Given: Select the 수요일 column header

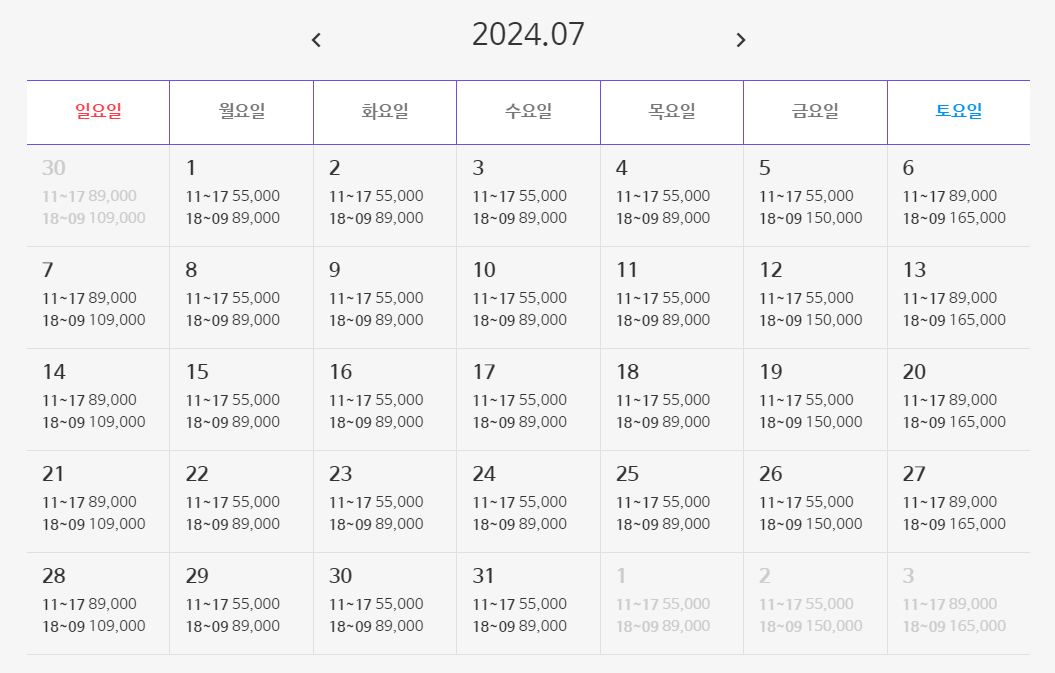Looking at the screenshot, I should (x=528, y=112).
